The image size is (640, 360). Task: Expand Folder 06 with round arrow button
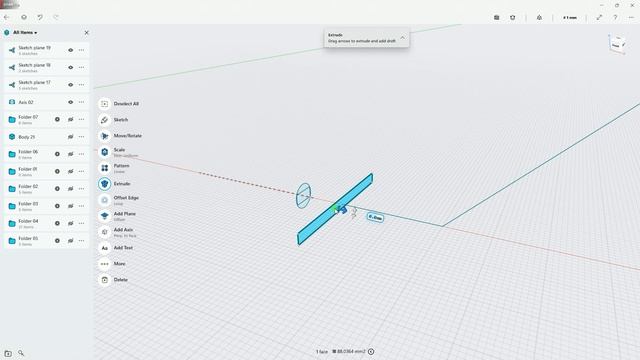57,154
